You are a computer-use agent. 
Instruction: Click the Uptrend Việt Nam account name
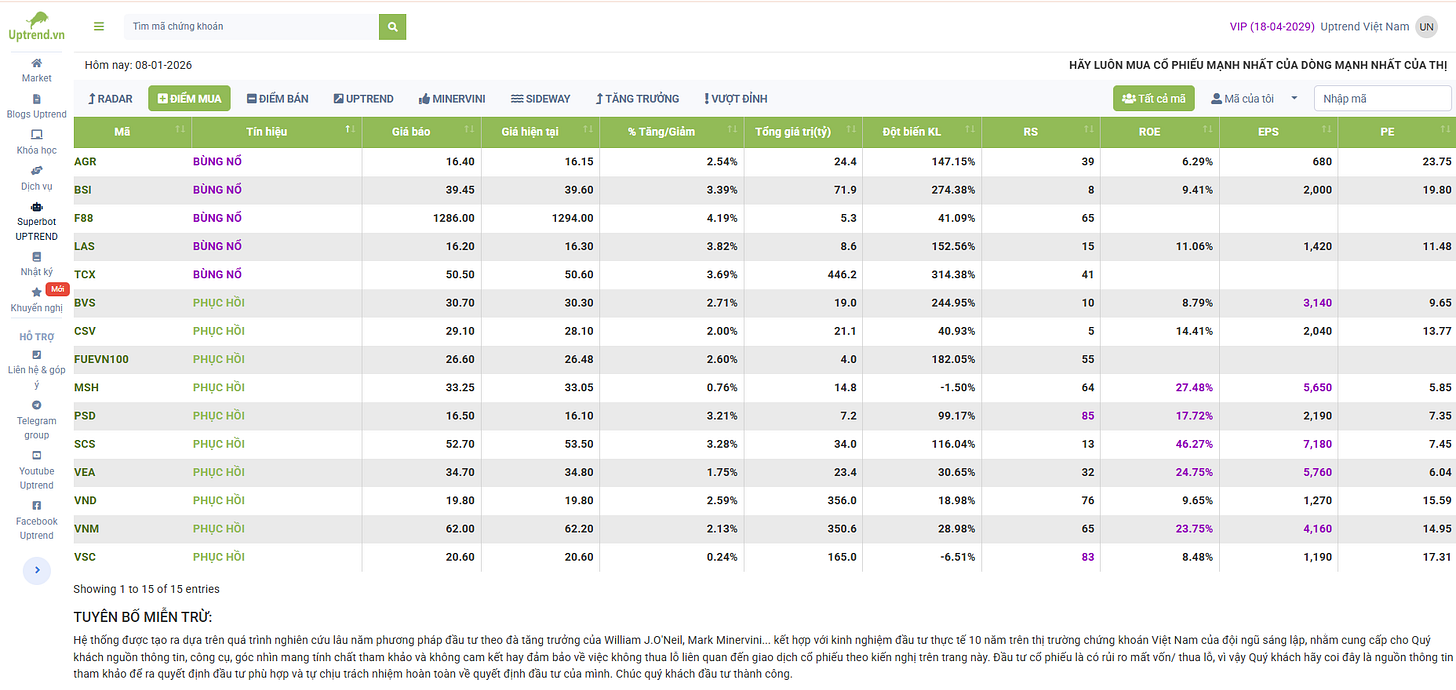(x=1364, y=27)
